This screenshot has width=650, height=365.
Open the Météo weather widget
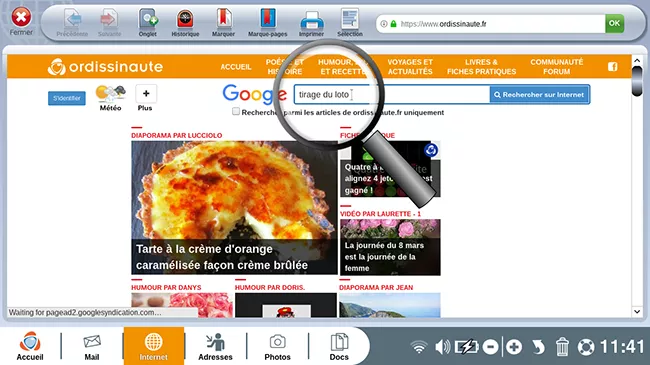(111, 98)
